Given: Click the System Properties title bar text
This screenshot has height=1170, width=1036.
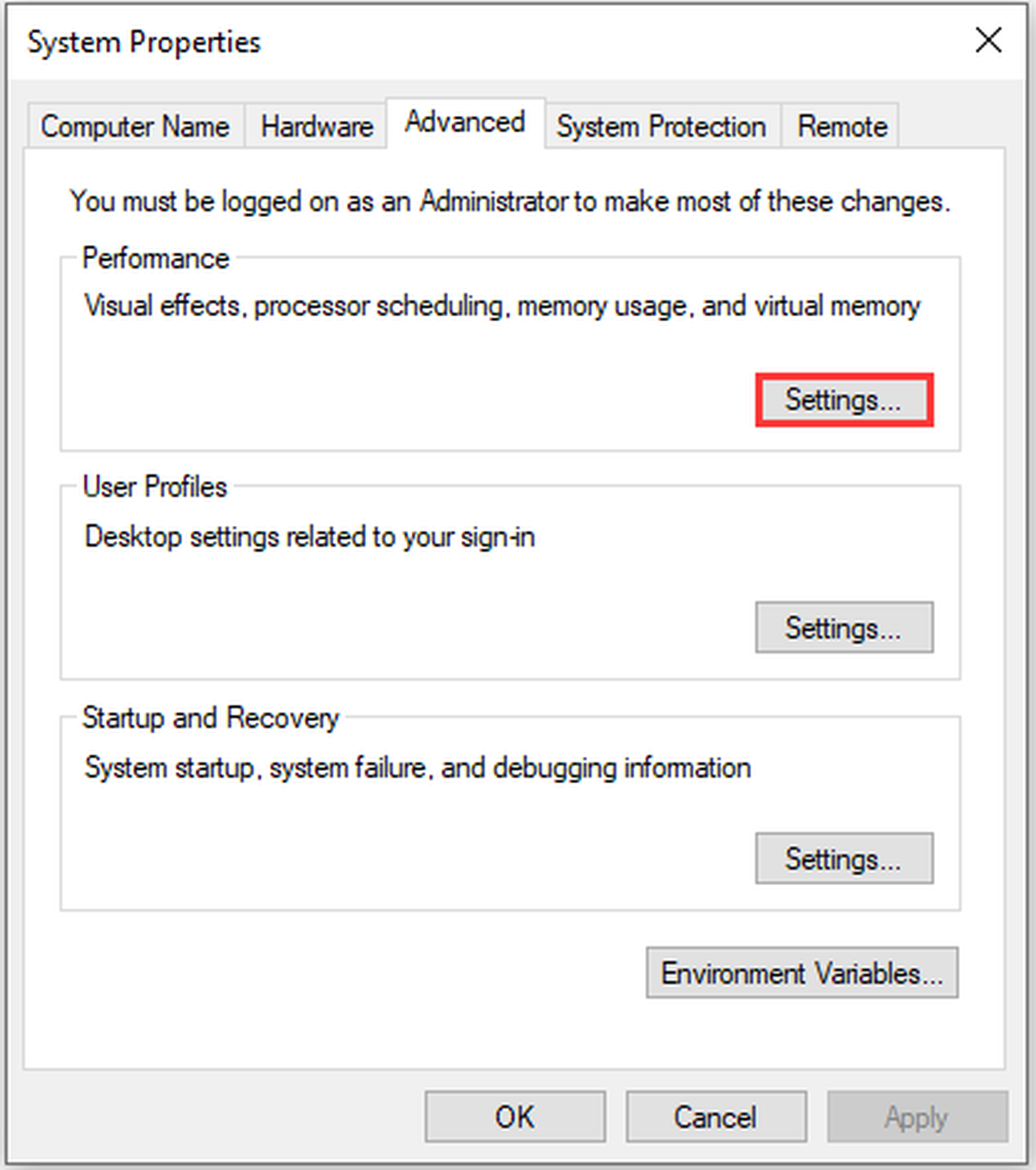Looking at the screenshot, I should coord(144,42).
